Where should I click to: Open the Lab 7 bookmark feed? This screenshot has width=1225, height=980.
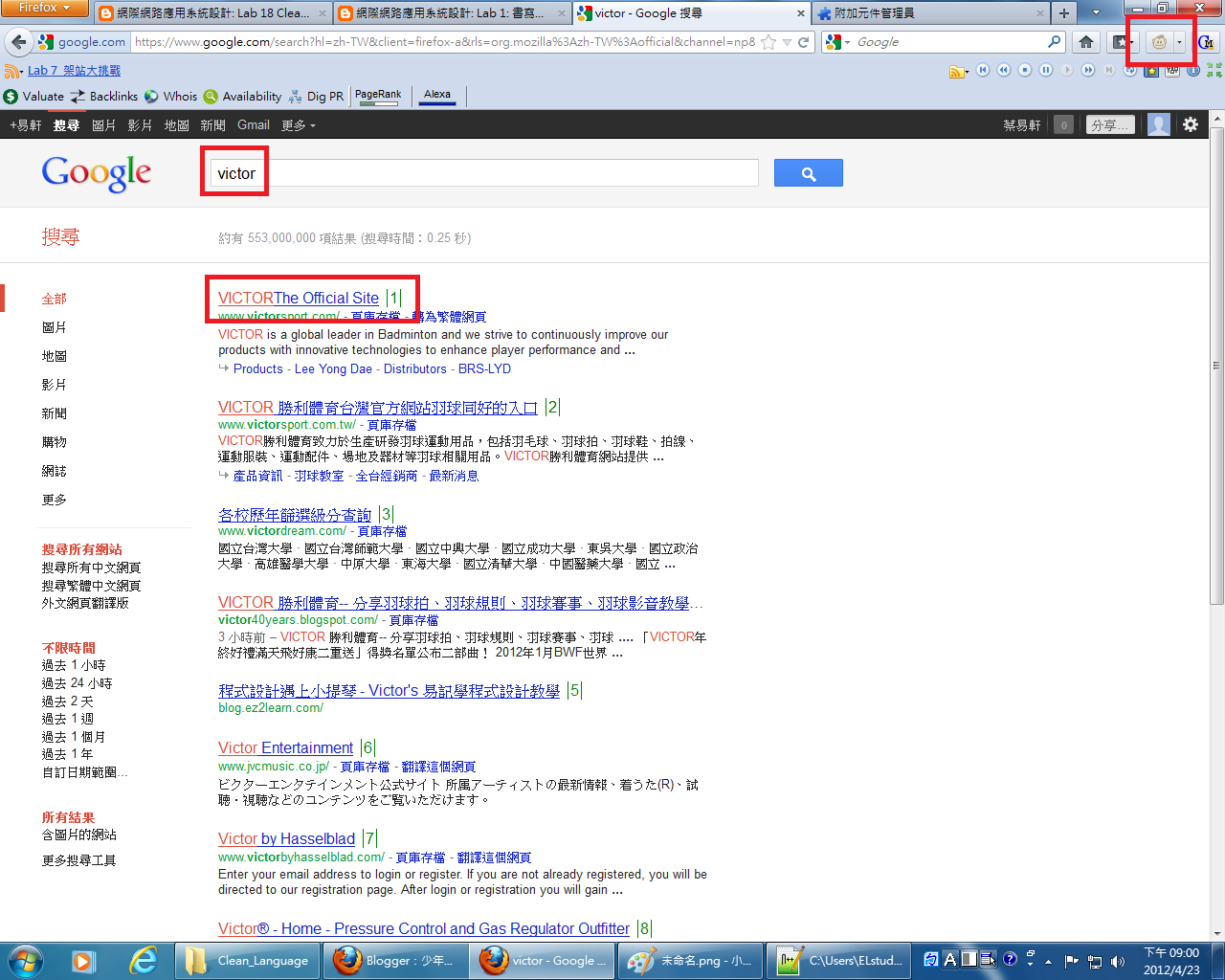tap(74, 71)
